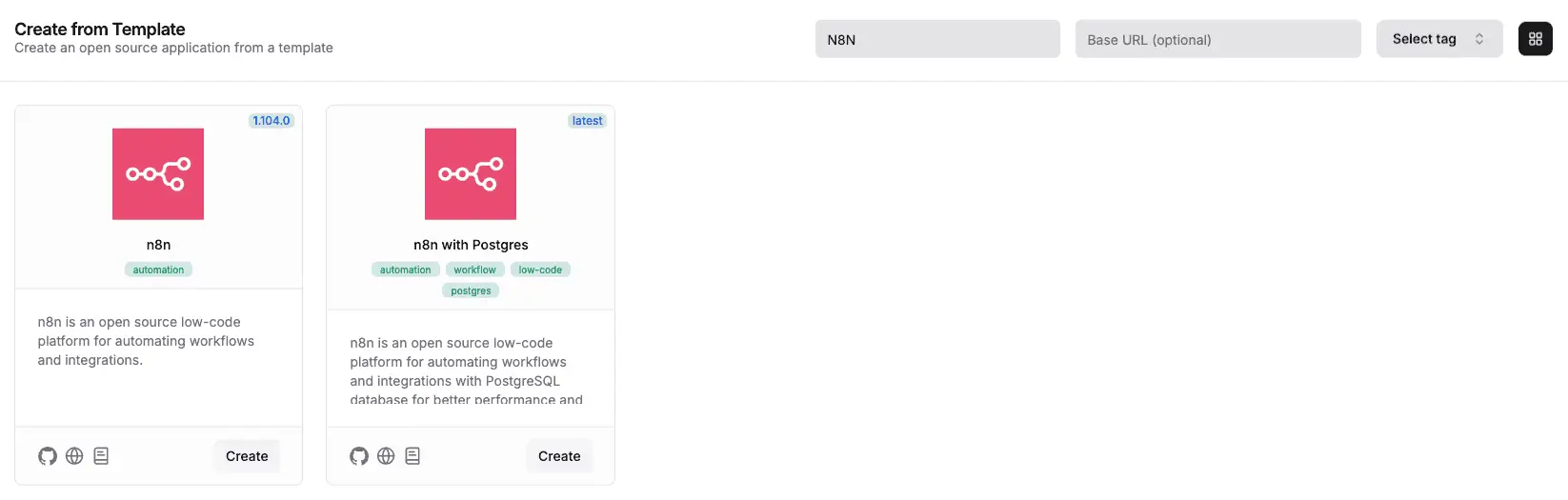Click the latest version badge
This screenshot has height=500, width=1568.
tap(587, 121)
